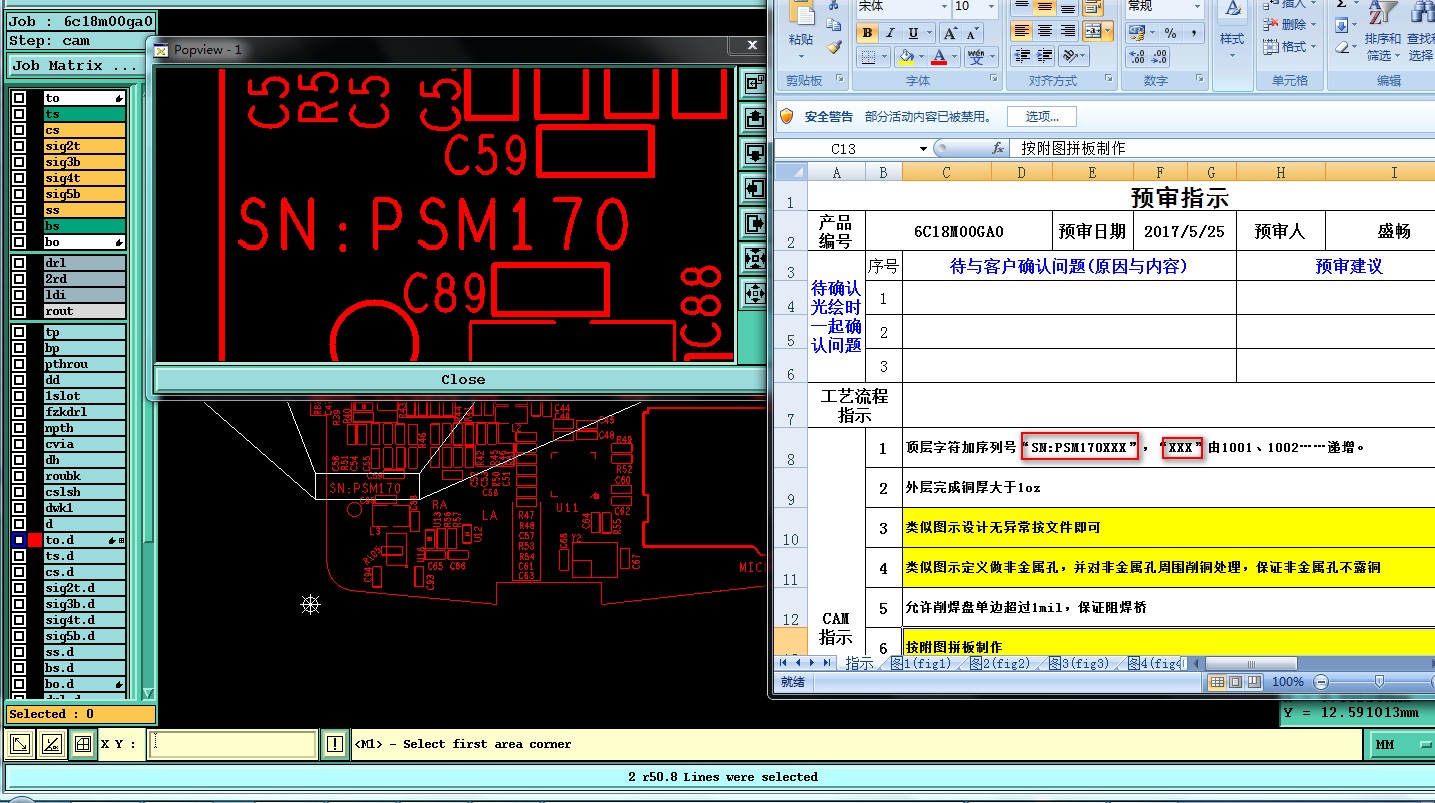
Task: Click the increase decimal icon
Action: [1137, 57]
